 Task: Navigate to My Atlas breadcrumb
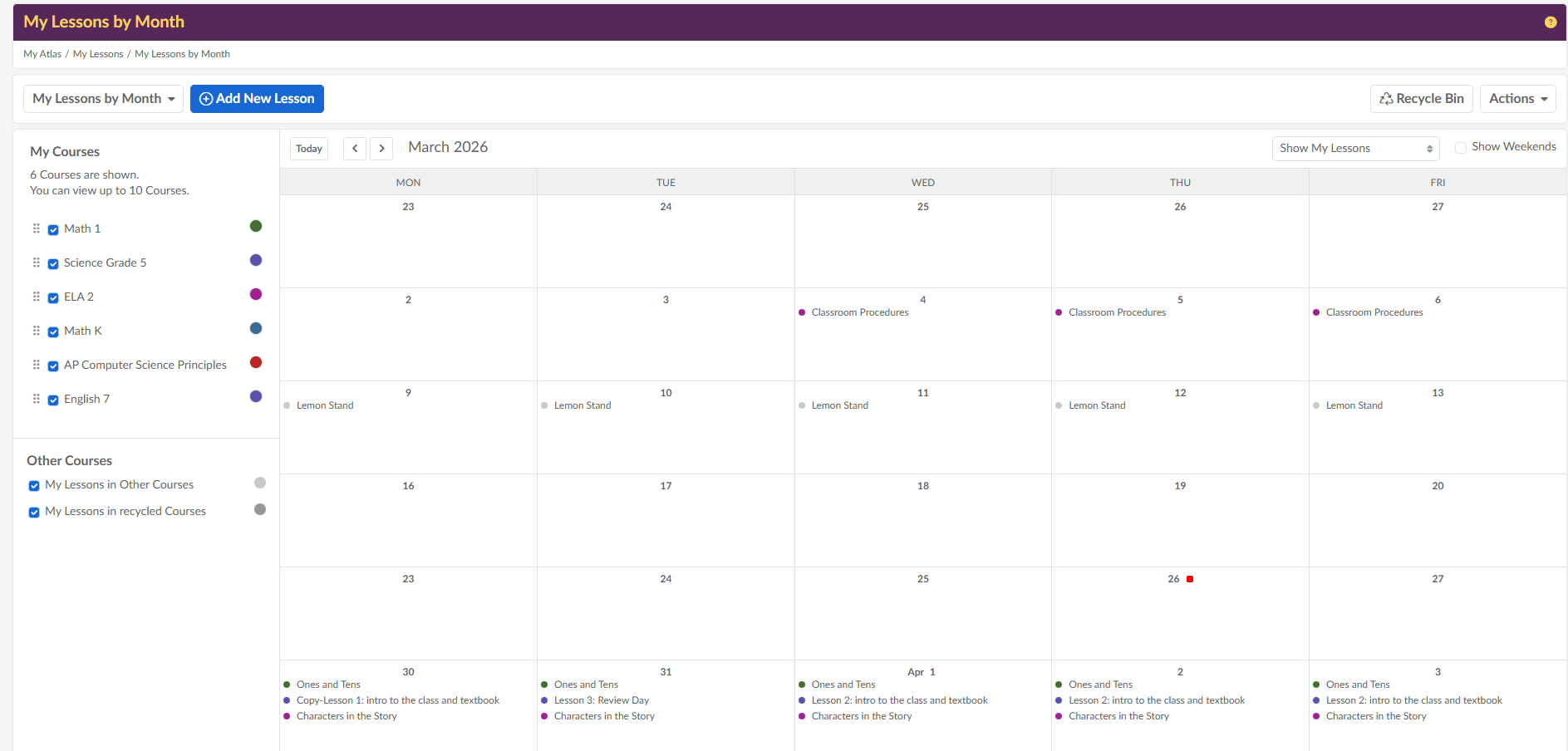point(42,54)
